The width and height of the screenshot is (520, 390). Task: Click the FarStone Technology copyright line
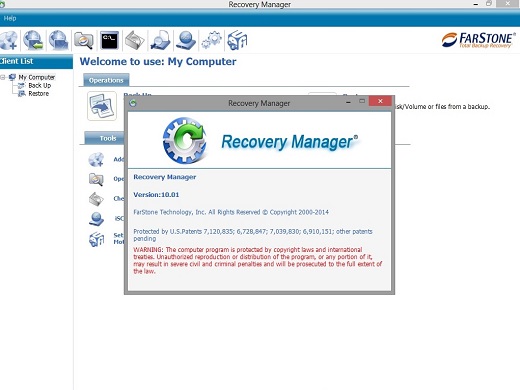point(231,212)
